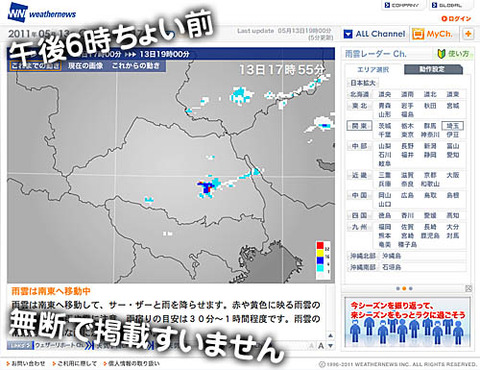
Task: Click the comment box scroll-down arrow
Action: coord(330,346)
